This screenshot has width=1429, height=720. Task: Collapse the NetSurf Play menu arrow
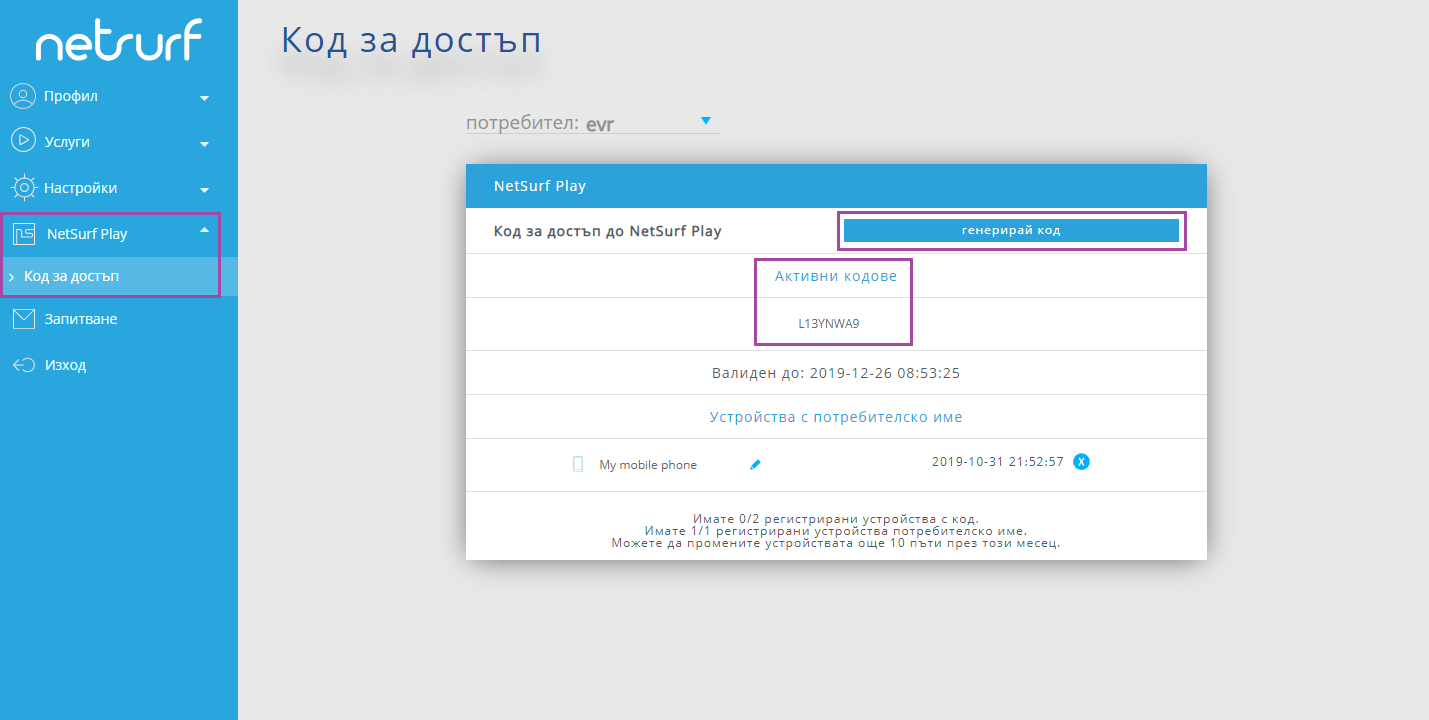(x=204, y=231)
